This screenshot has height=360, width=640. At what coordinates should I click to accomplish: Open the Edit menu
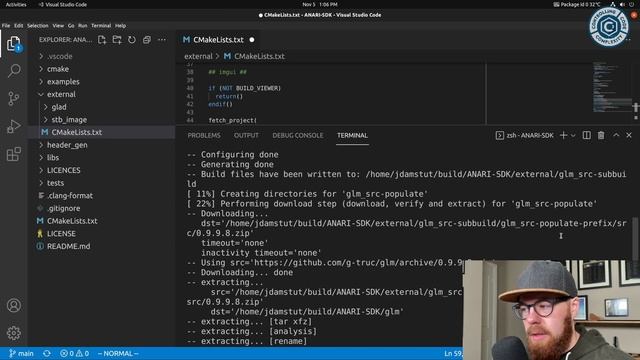coord(19,25)
